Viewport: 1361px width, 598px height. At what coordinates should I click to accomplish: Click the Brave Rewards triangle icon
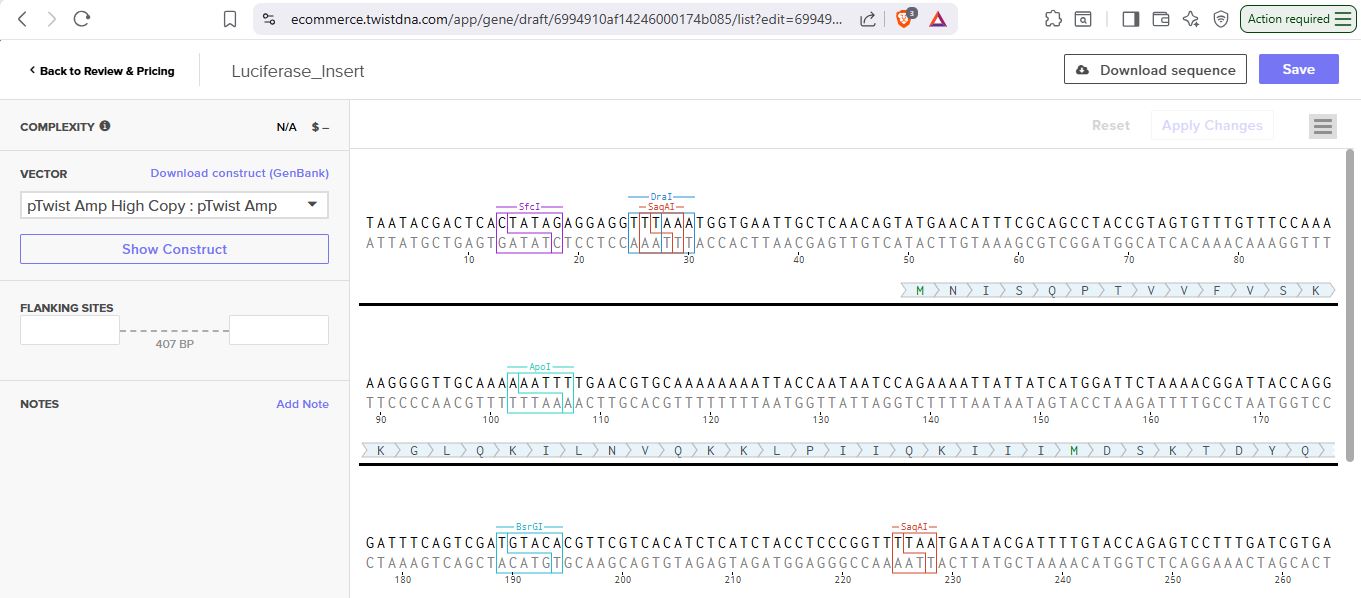[x=938, y=19]
